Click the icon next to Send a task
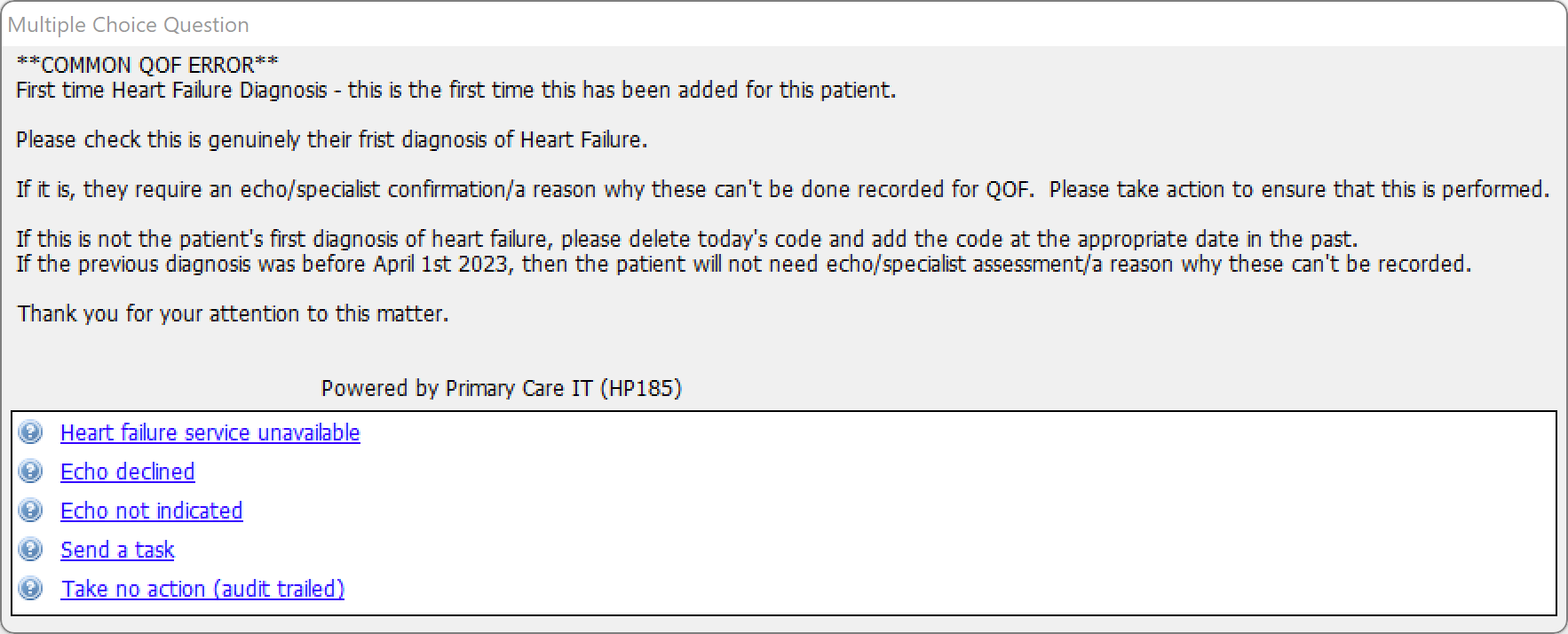Screen dimensions: 1568x634 30,550
